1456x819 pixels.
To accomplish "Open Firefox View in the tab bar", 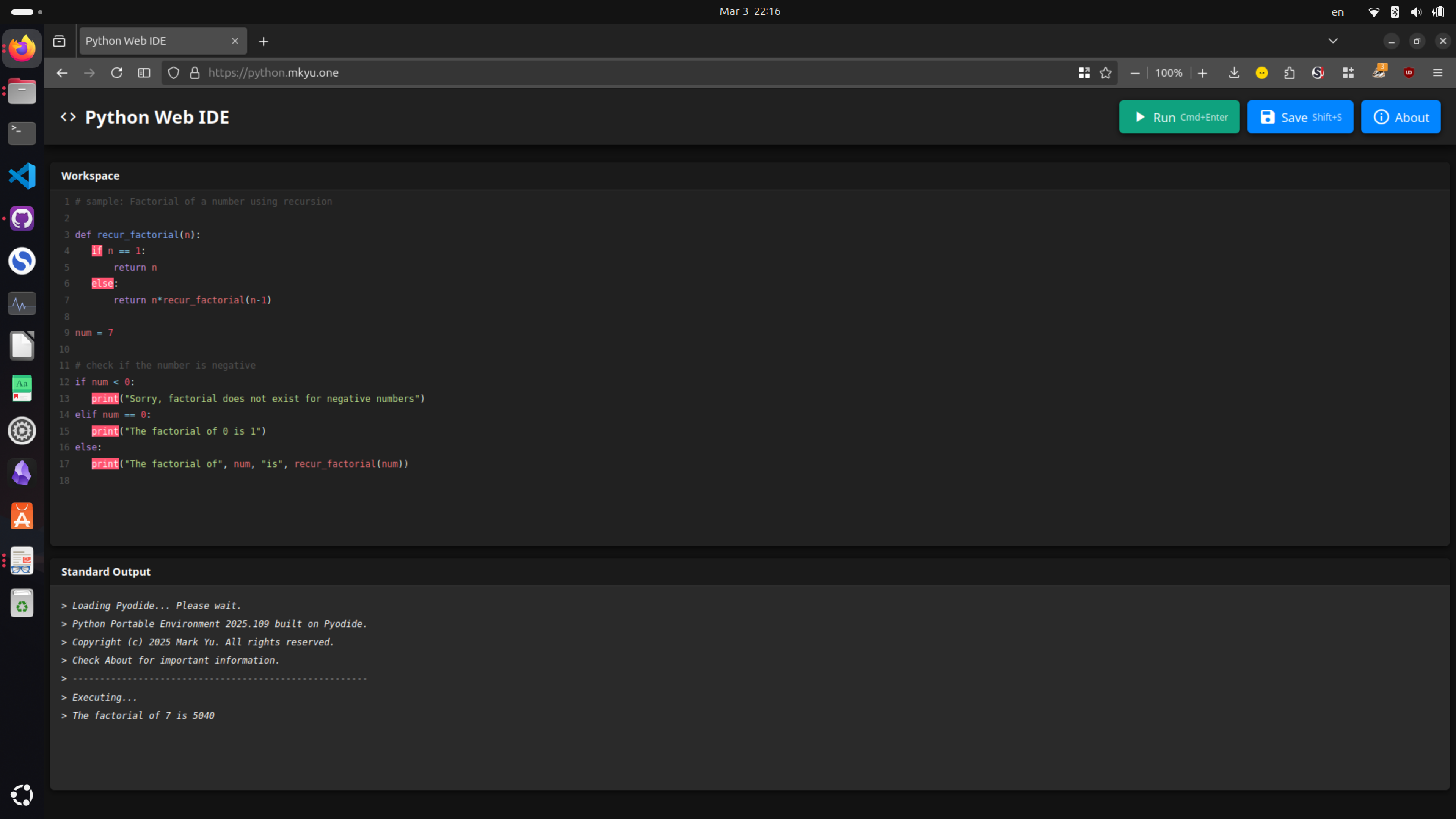I will tap(58, 41).
